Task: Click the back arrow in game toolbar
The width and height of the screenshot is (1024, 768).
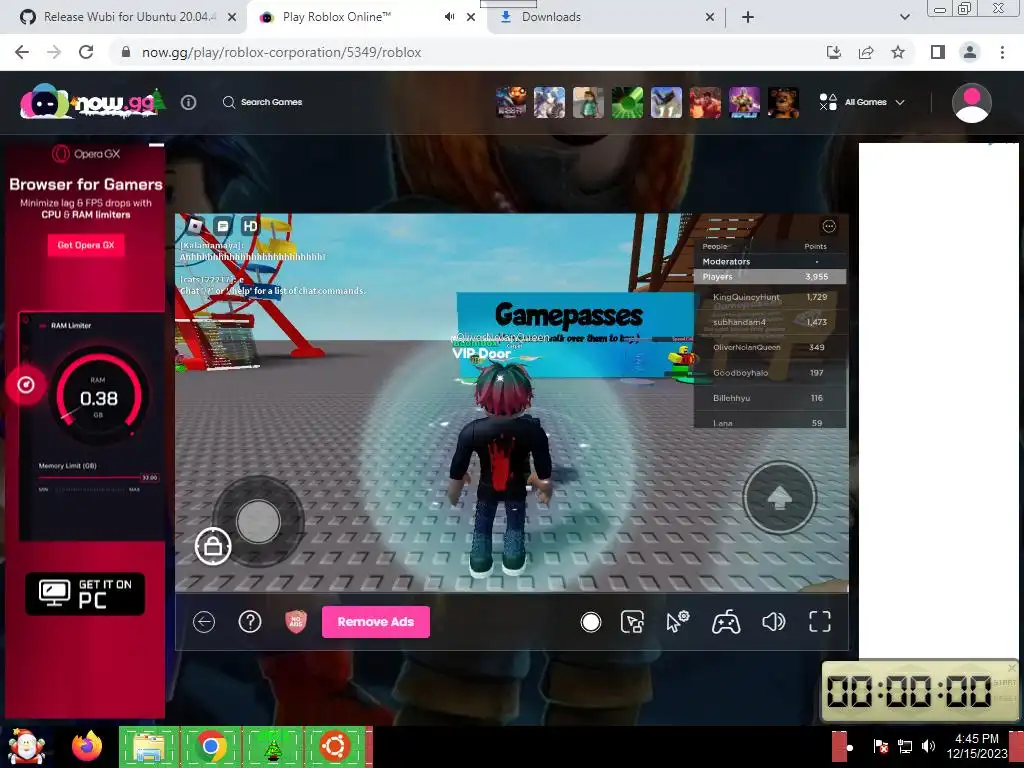Action: click(x=204, y=622)
